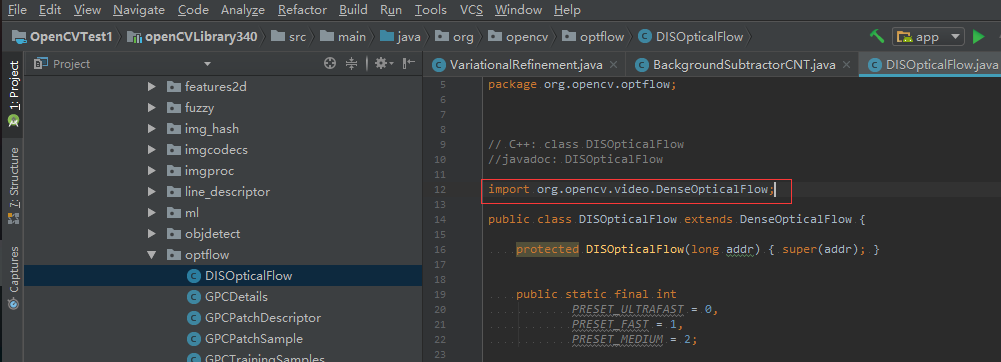
Task: Expand the fuzzy folder
Action: (151, 108)
